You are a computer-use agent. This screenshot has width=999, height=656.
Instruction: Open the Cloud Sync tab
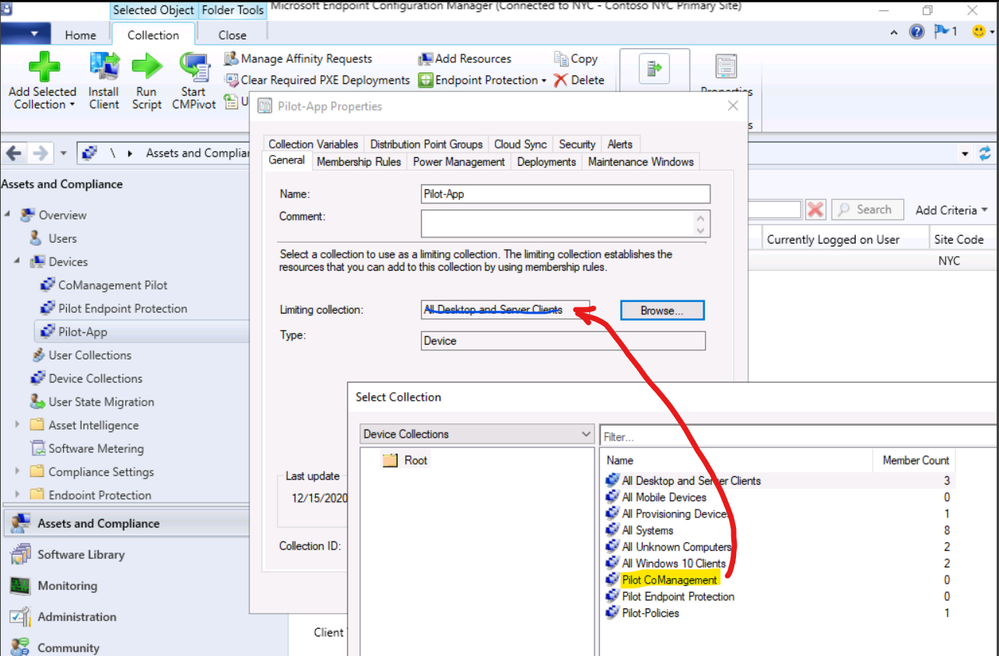pos(521,144)
